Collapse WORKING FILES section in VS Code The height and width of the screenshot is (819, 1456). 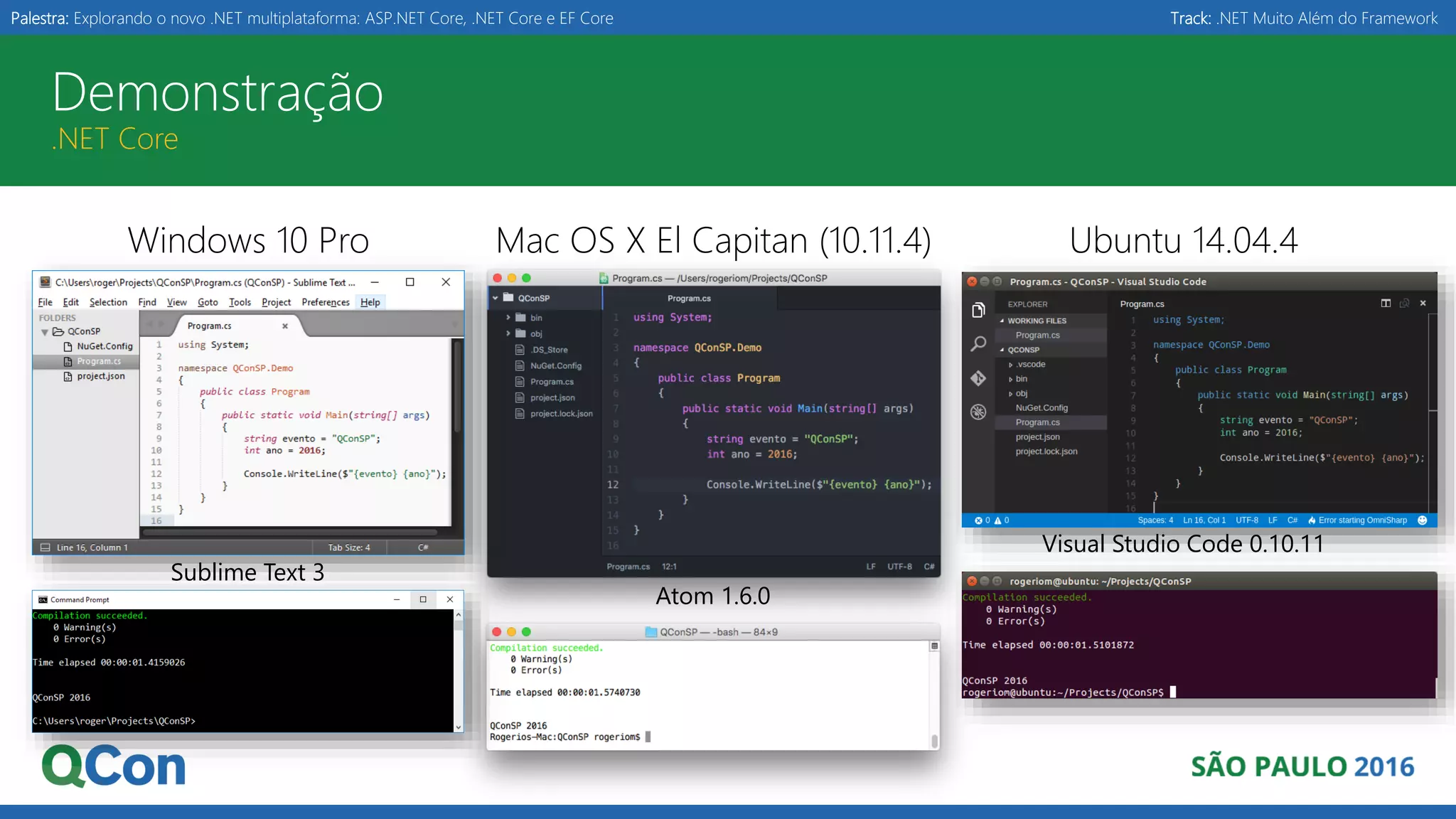tap(1002, 321)
